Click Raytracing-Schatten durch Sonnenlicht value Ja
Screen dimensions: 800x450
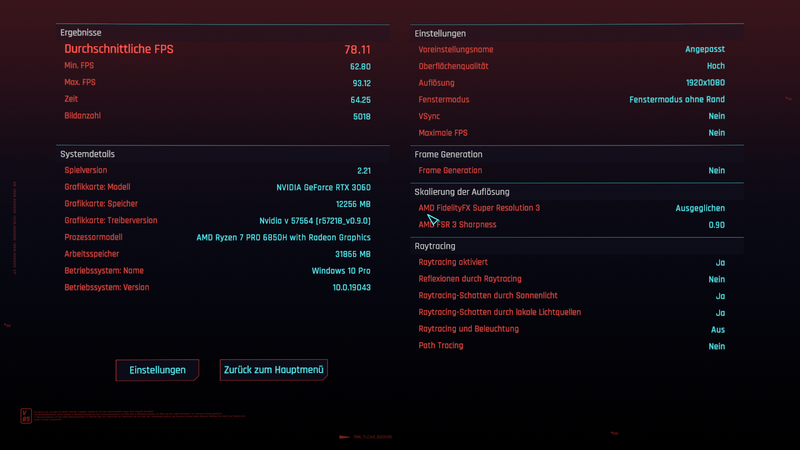pyautogui.click(x=720, y=296)
